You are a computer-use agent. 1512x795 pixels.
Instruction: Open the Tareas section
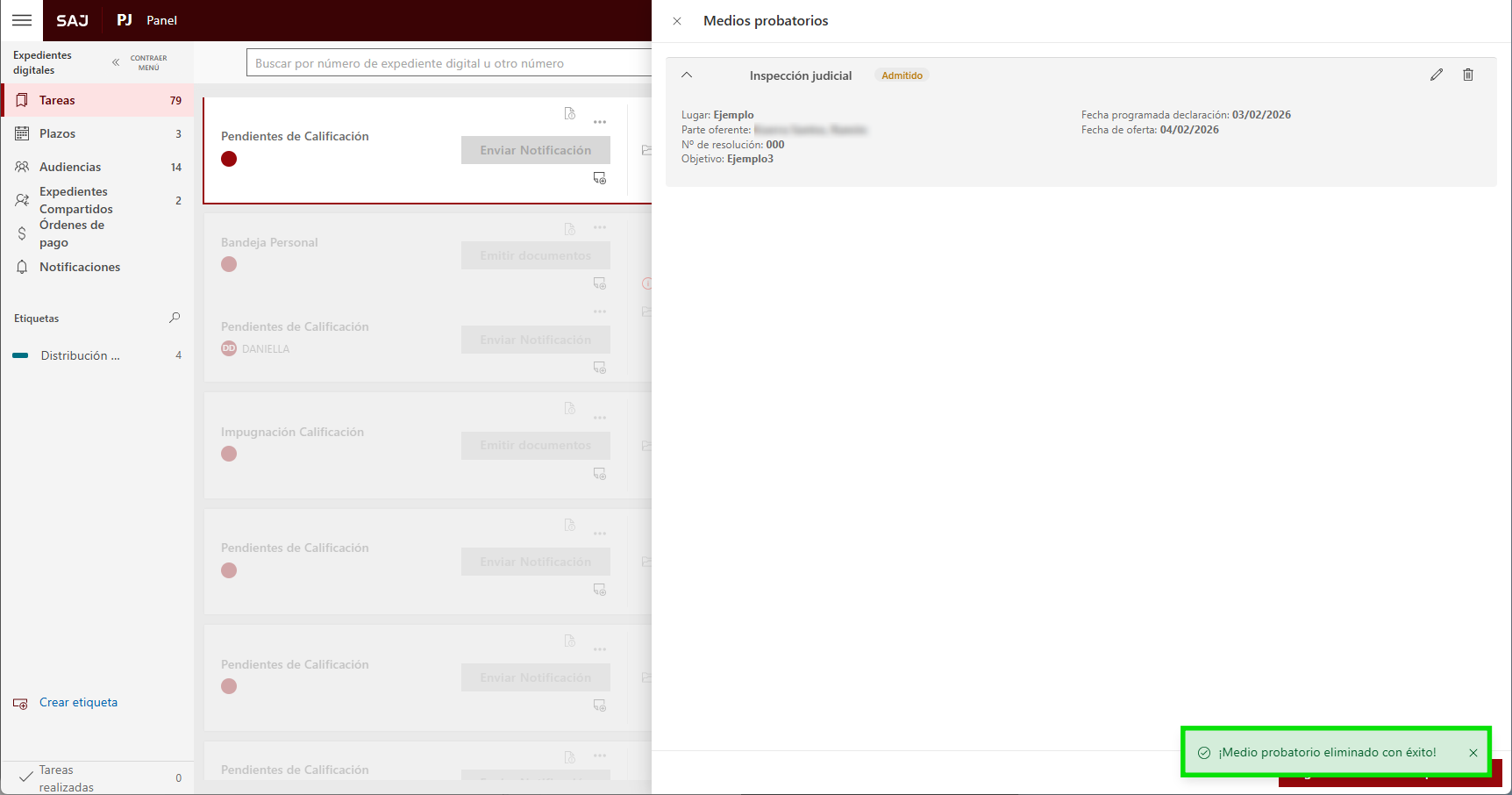(x=57, y=100)
